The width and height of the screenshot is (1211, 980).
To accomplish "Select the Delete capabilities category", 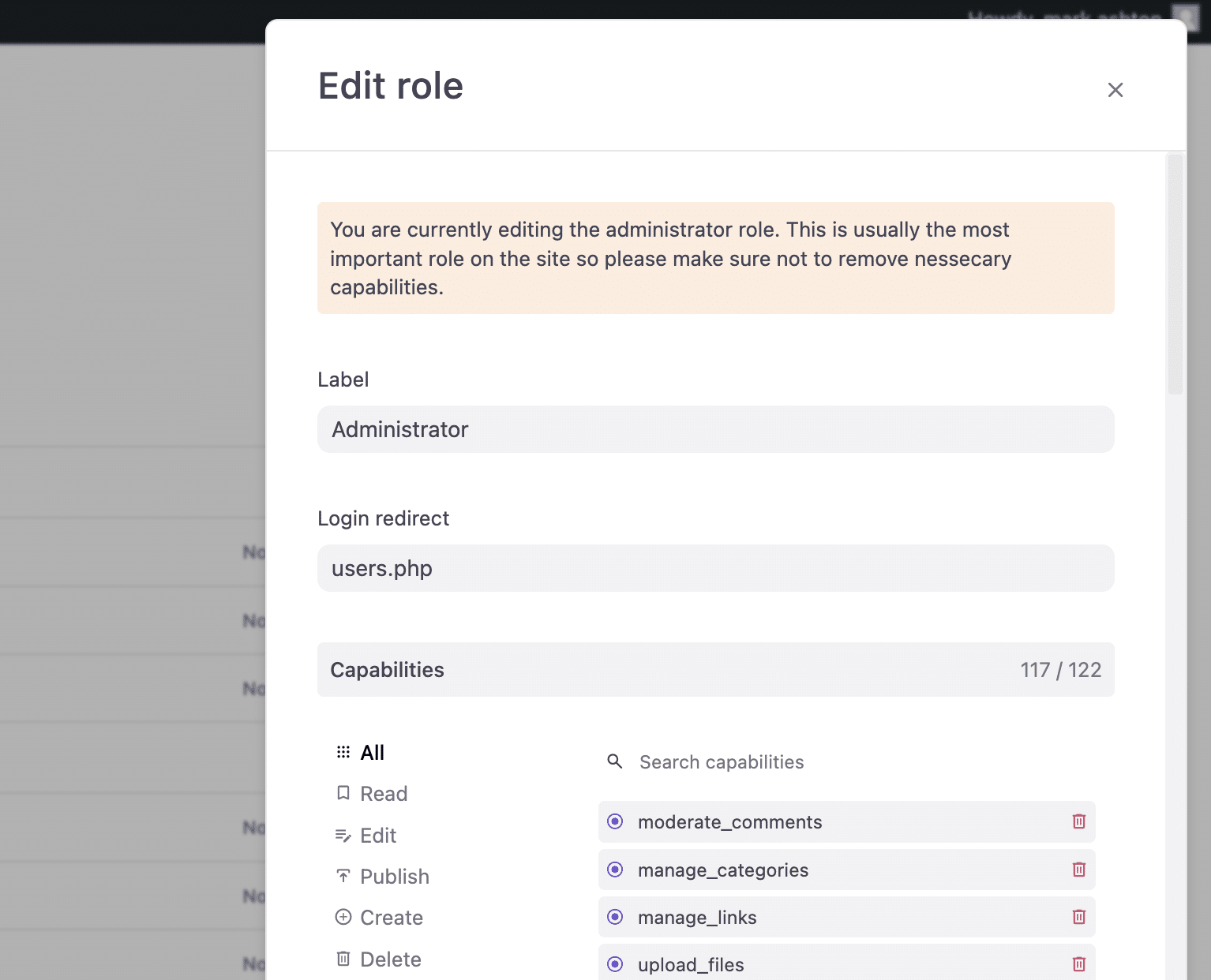I will pyautogui.click(x=379, y=959).
